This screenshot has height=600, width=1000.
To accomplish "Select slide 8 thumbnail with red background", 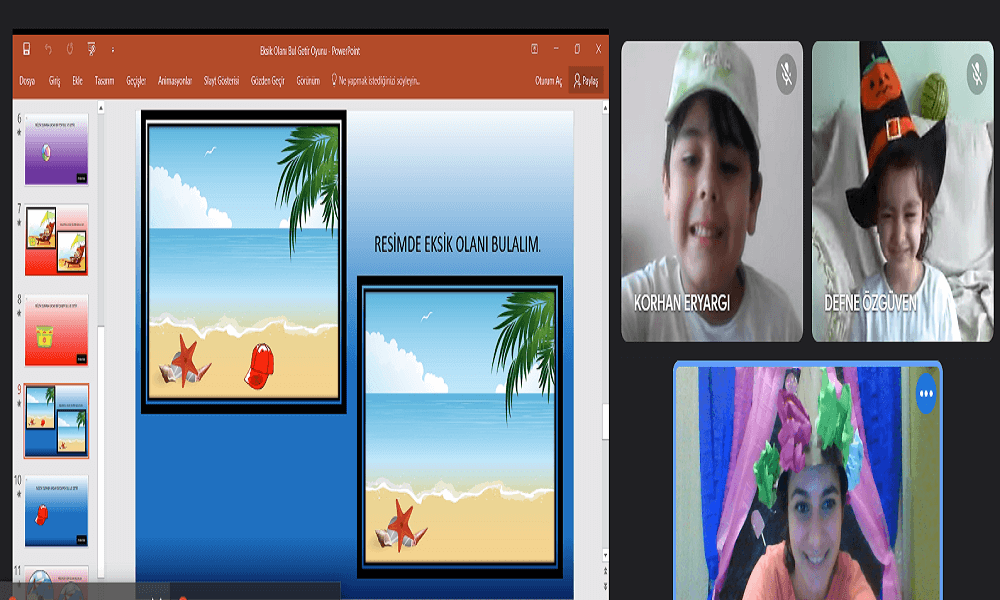I will pos(56,330).
